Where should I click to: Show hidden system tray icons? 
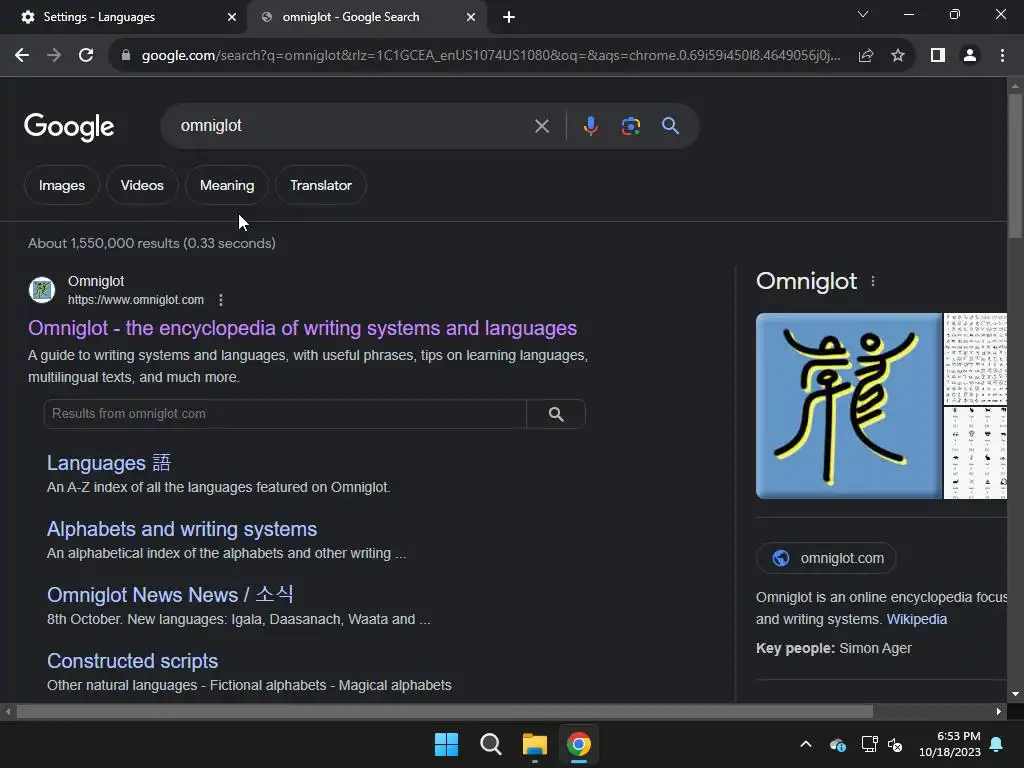806,744
